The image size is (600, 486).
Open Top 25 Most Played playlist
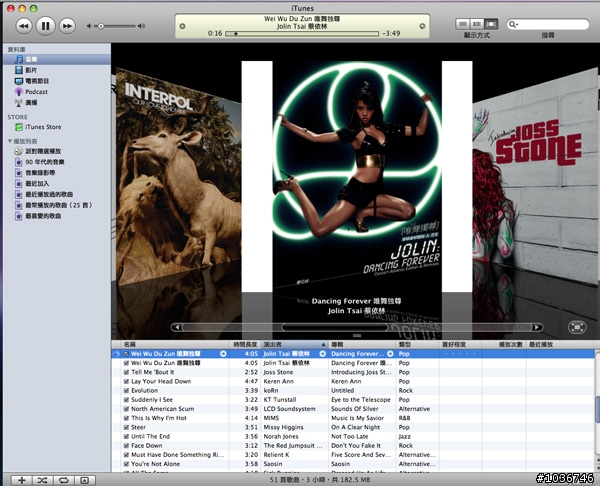click(57, 205)
